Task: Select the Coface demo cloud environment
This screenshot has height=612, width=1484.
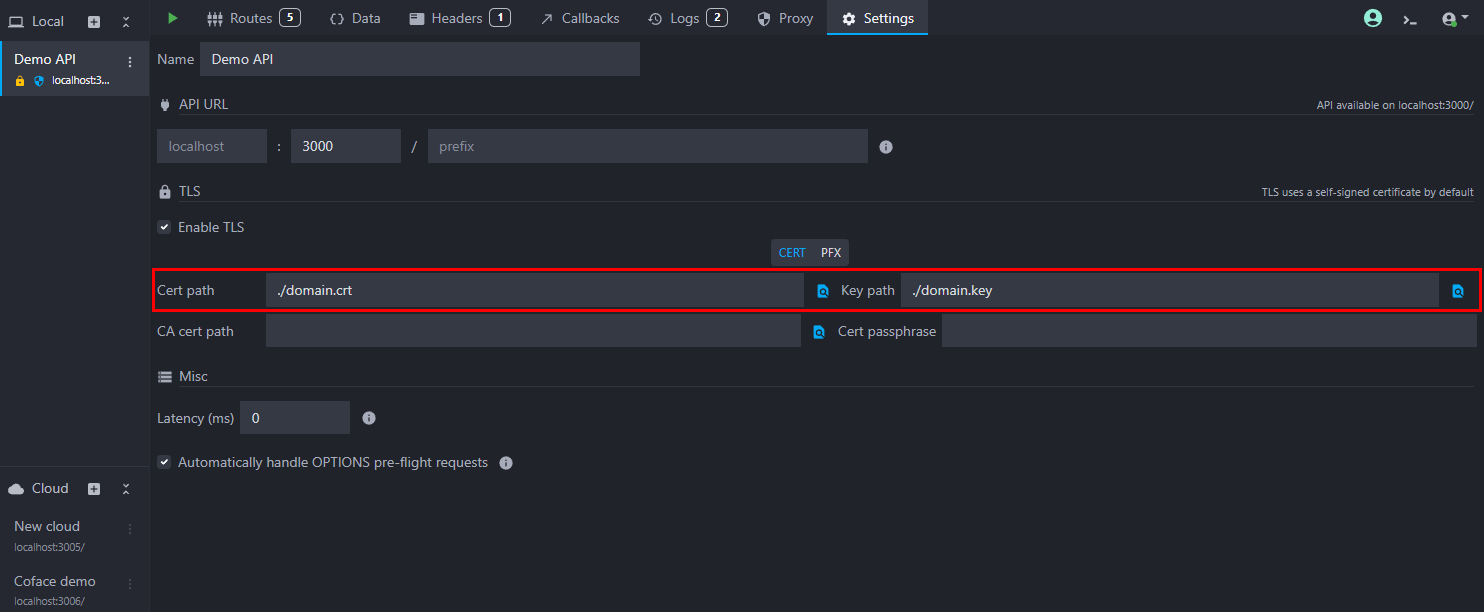Action: point(55,581)
